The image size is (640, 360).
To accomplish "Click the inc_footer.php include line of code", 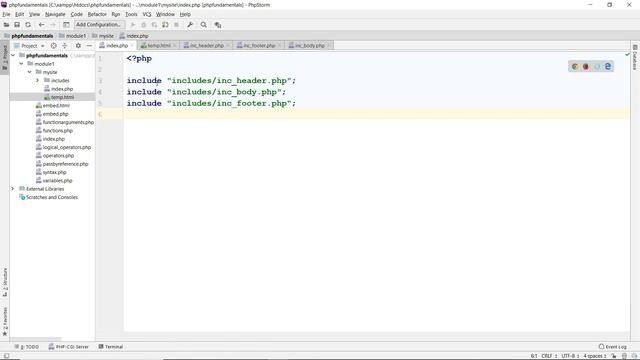I will (x=211, y=103).
